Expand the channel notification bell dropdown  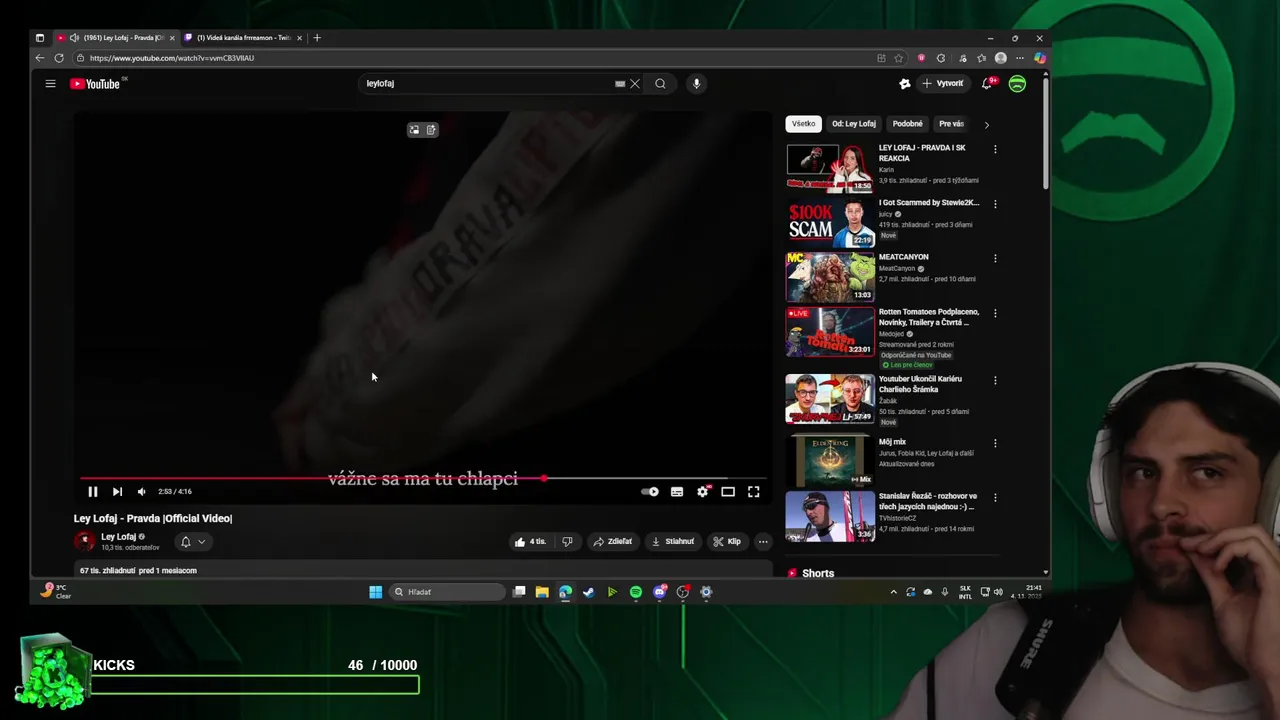point(193,542)
